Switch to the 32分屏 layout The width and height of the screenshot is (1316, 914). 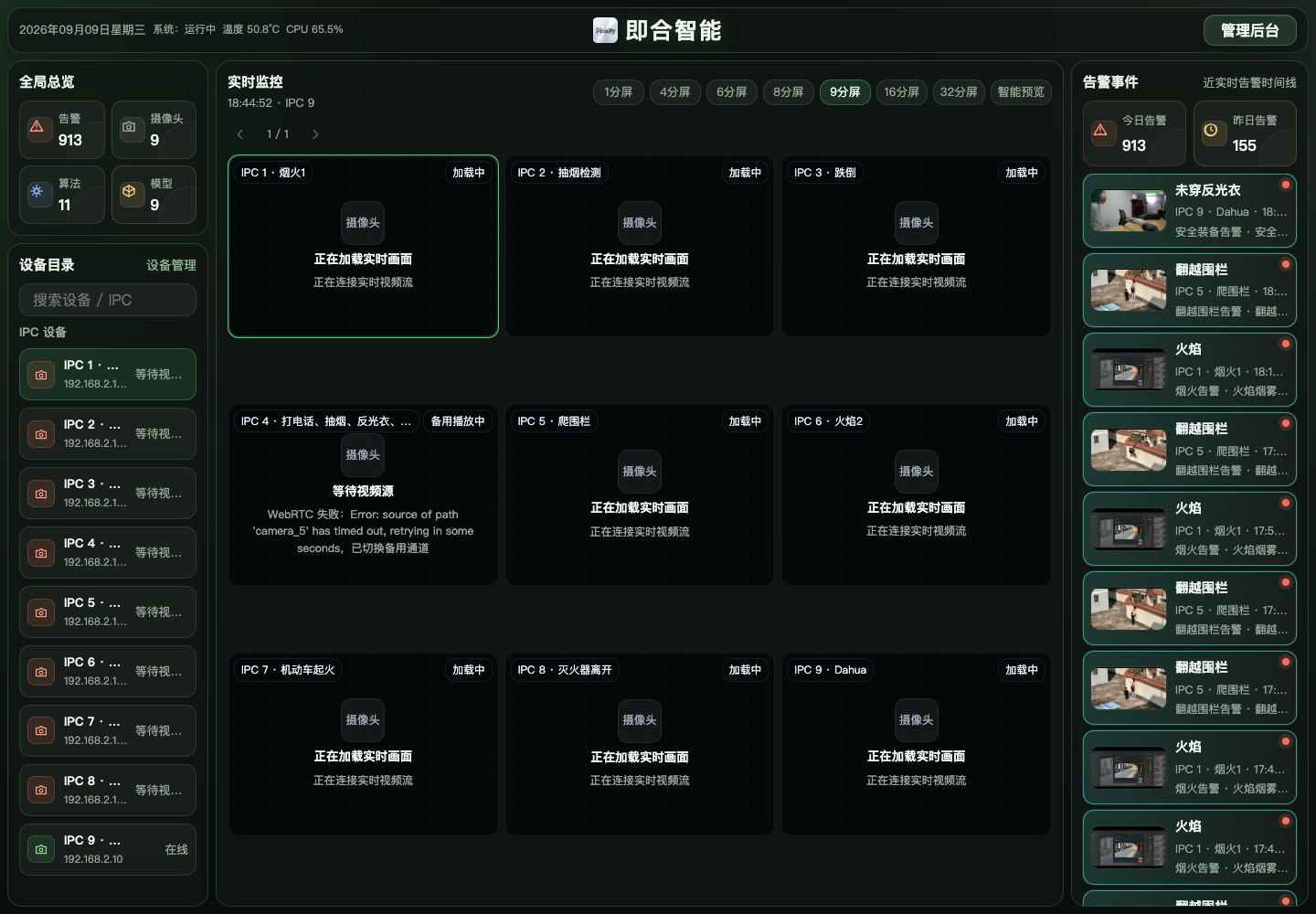click(x=959, y=92)
